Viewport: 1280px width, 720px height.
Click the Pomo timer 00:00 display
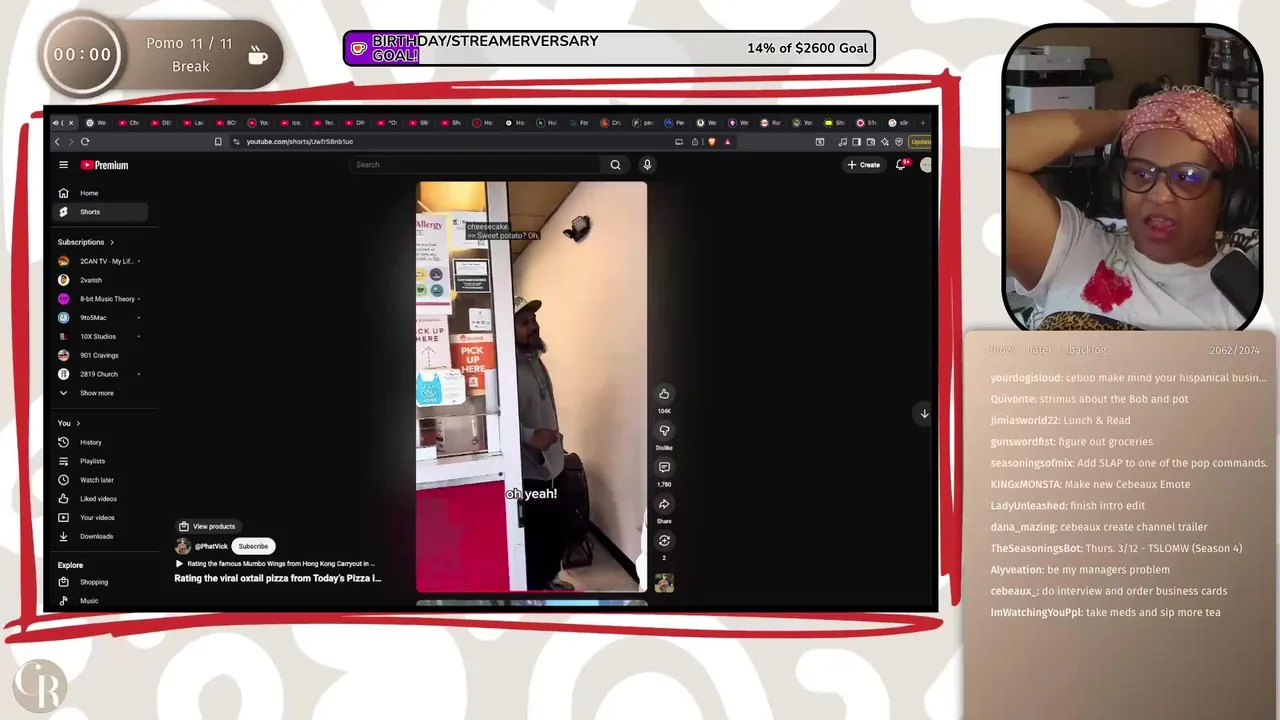(82, 55)
